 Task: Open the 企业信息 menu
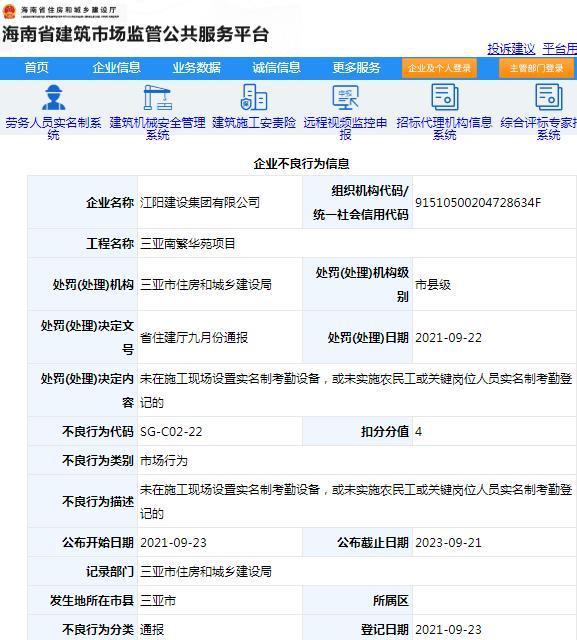(x=116, y=68)
